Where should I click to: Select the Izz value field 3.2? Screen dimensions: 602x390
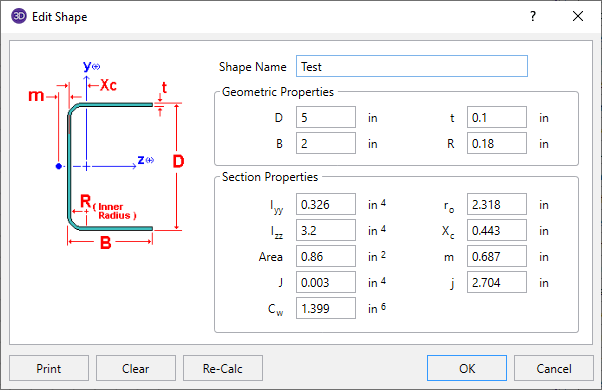pyautogui.click(x=326, y=230)
